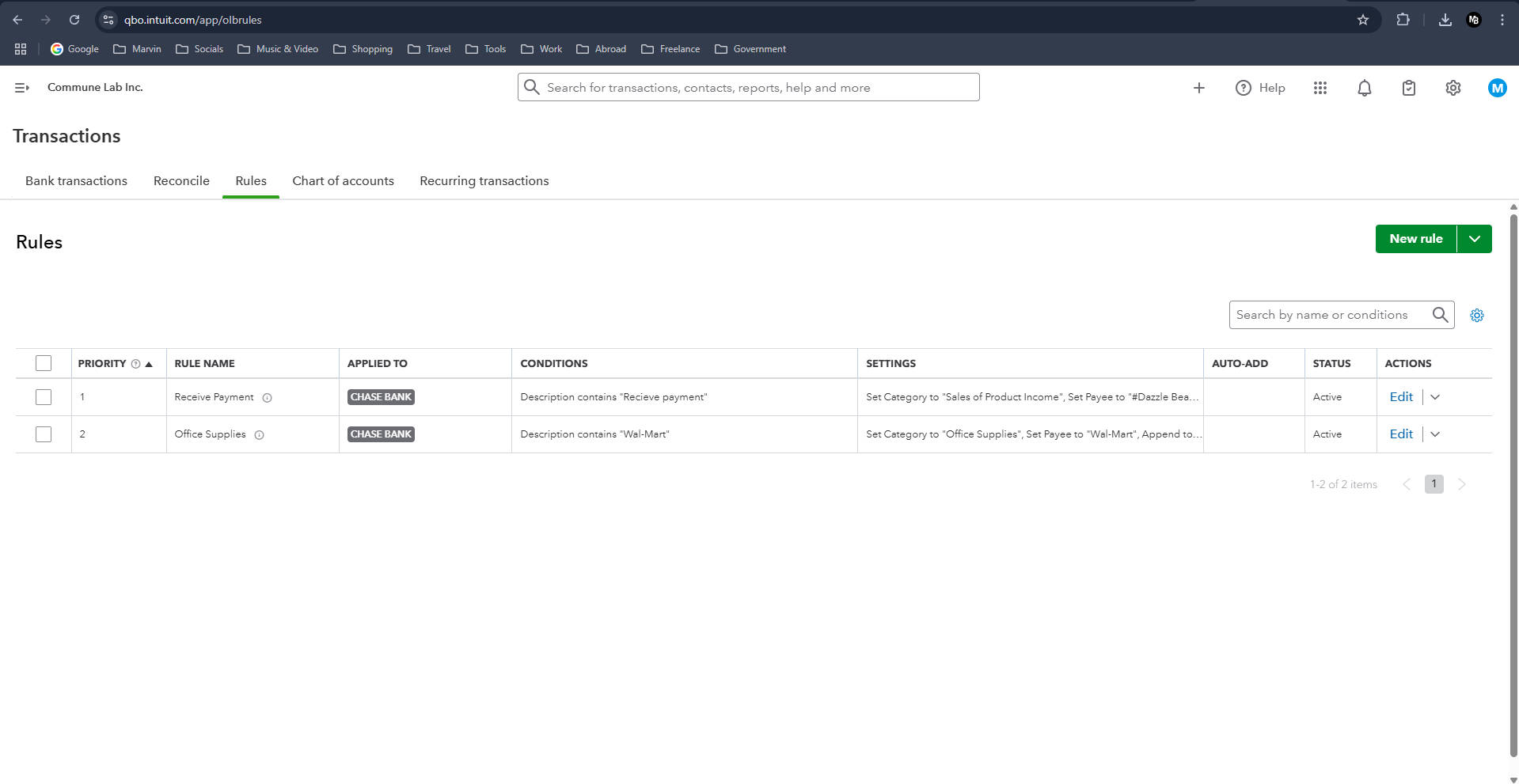Open browser downloads icon
Screen dimensions: 1519x784
point(1445,20)
